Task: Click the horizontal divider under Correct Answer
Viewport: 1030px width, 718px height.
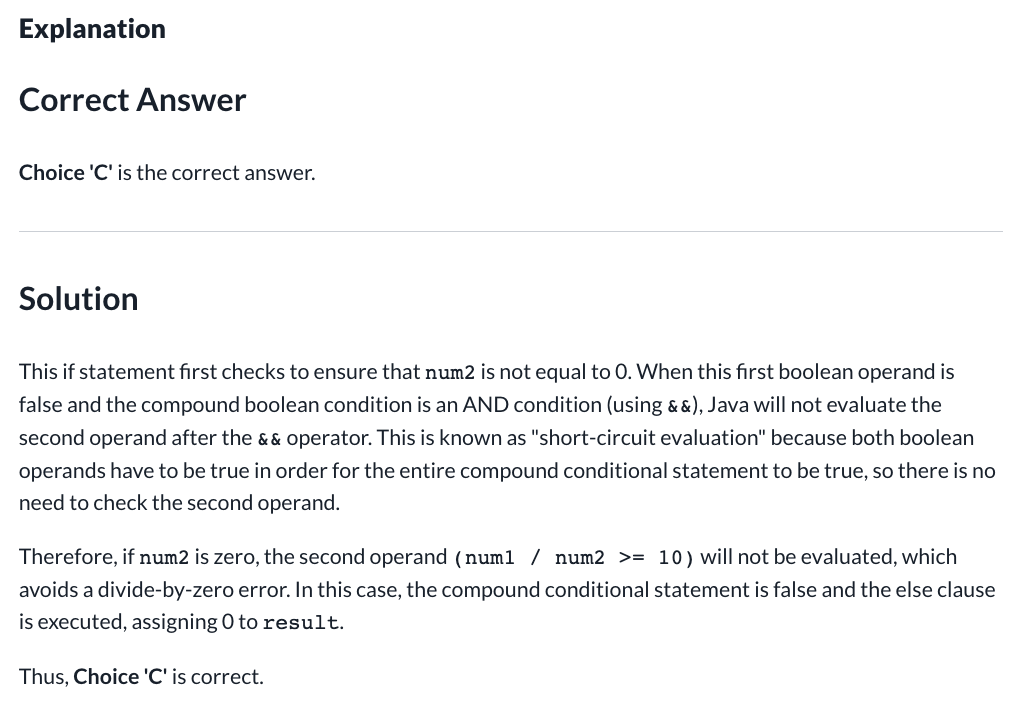Action: tap(510, 231)
